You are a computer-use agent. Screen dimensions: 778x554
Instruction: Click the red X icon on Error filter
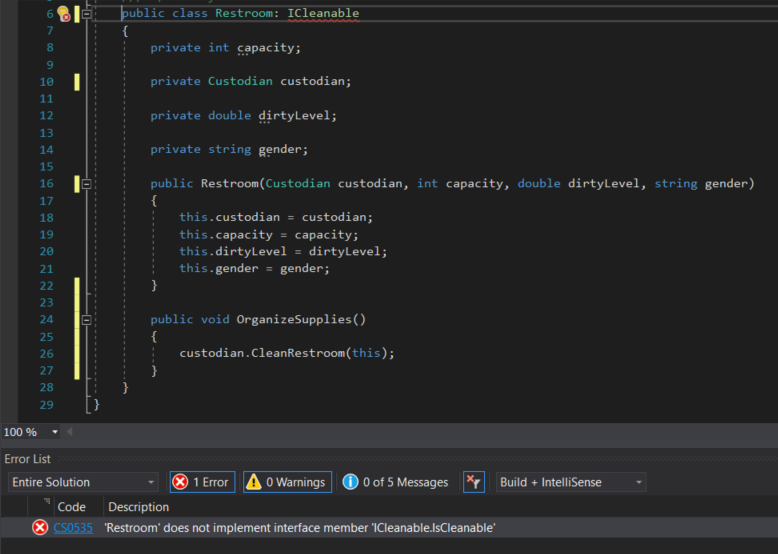181,482
